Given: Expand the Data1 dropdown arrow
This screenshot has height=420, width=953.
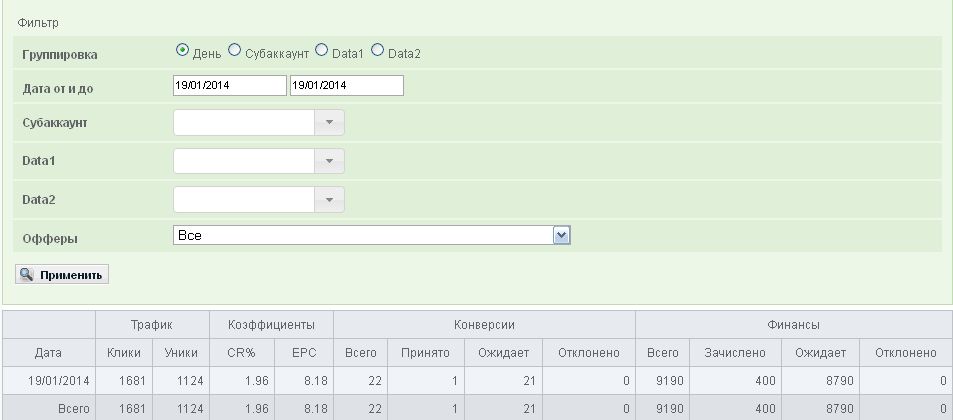Looking at the screenshot, I should coord(330,161).
